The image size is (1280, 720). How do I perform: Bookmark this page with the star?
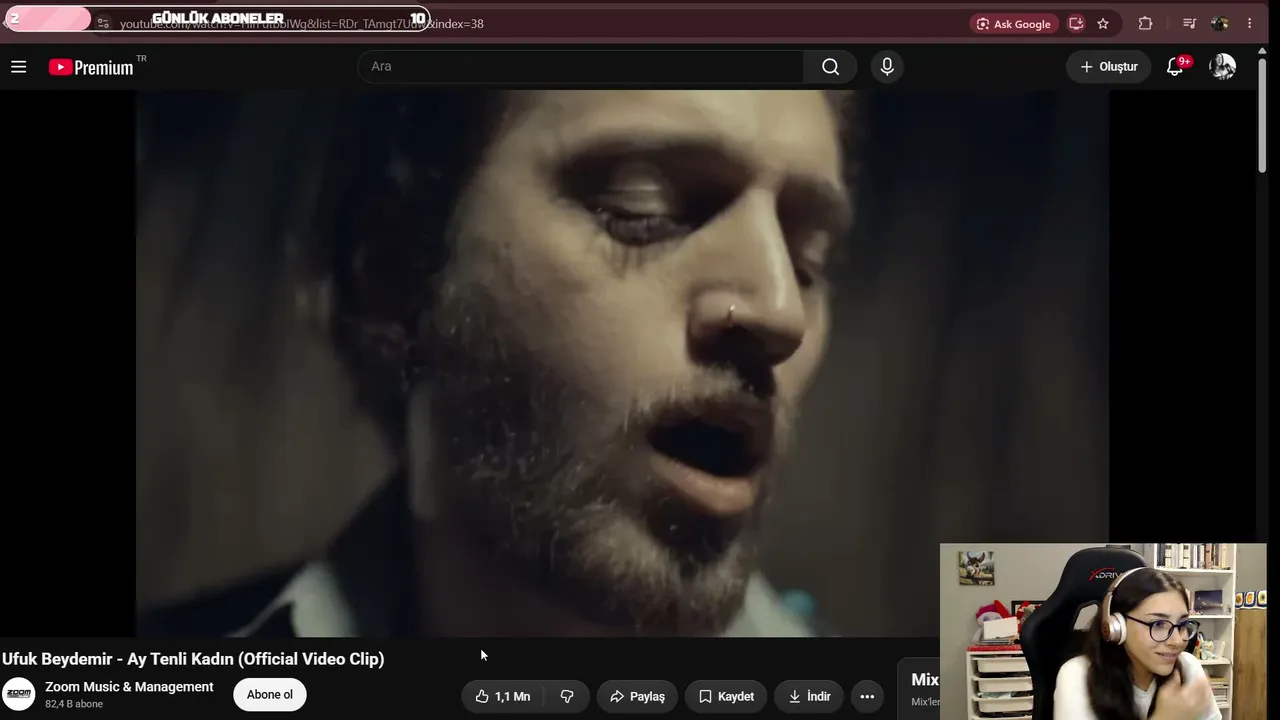pyautogui.click(x=1103, y=24)
